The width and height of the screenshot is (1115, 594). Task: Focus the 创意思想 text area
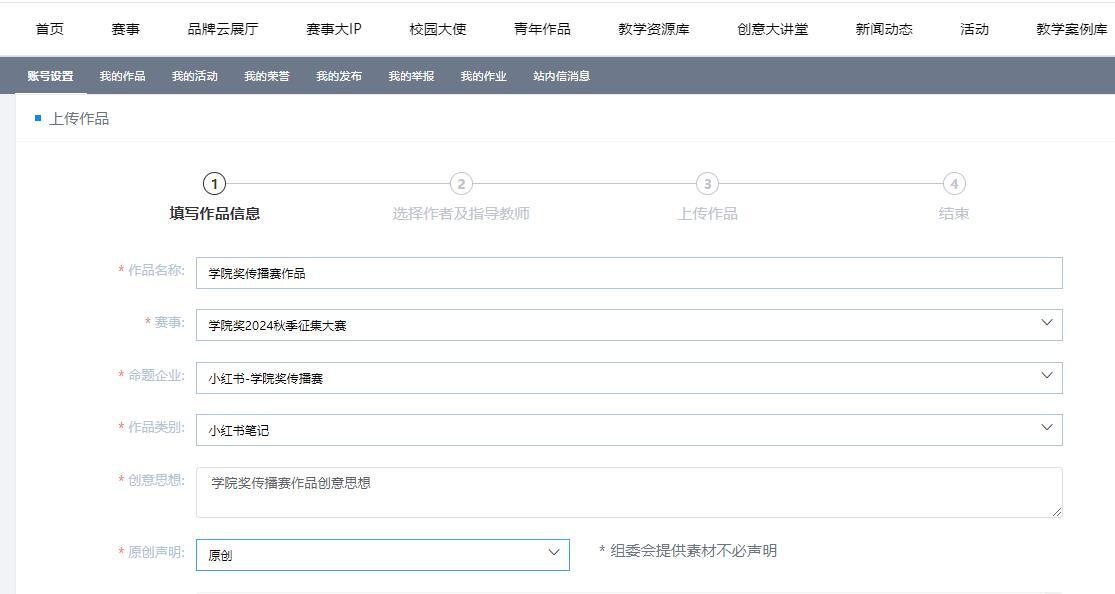coord(629,492)
